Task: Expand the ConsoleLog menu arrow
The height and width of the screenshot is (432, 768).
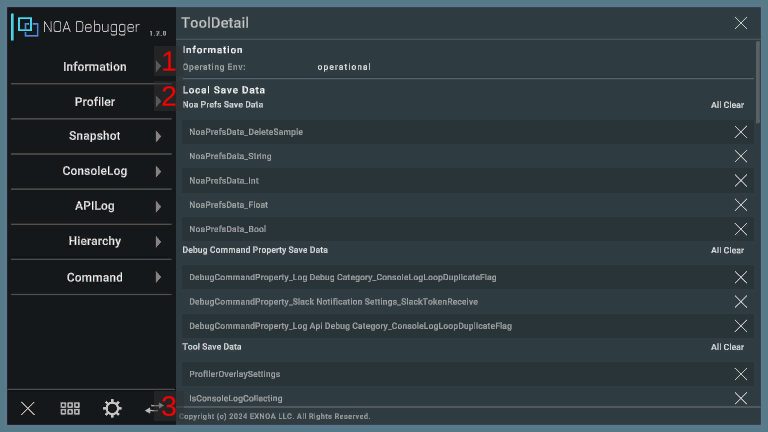Action: tap(158, 172)
